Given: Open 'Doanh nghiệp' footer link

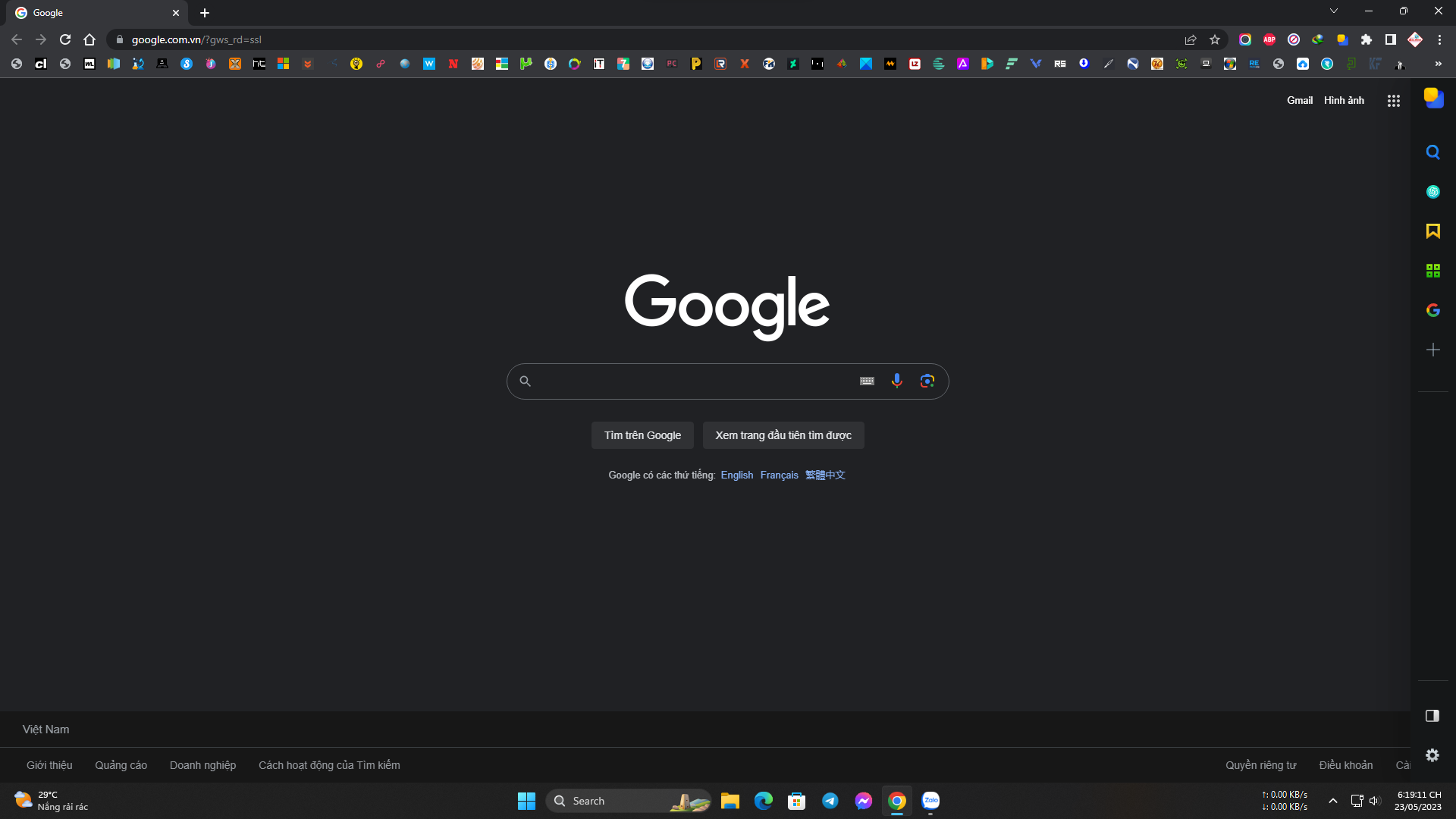Looking at the screenshot, I should 202,765.
